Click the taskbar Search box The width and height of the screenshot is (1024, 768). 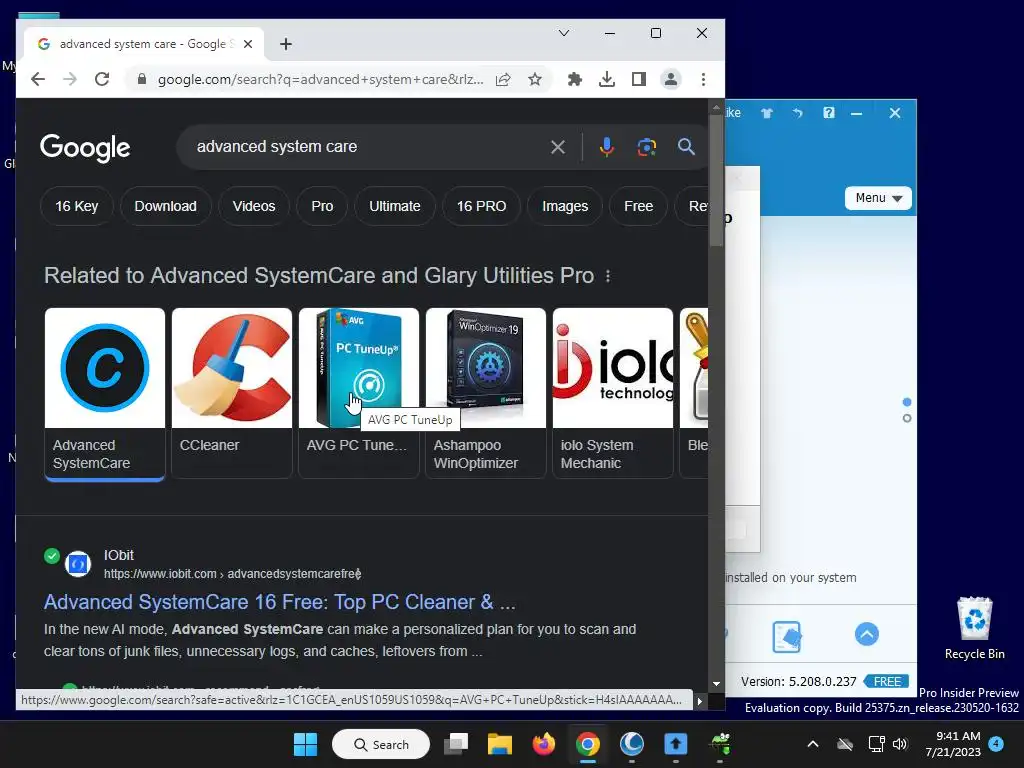click(381, 744)
